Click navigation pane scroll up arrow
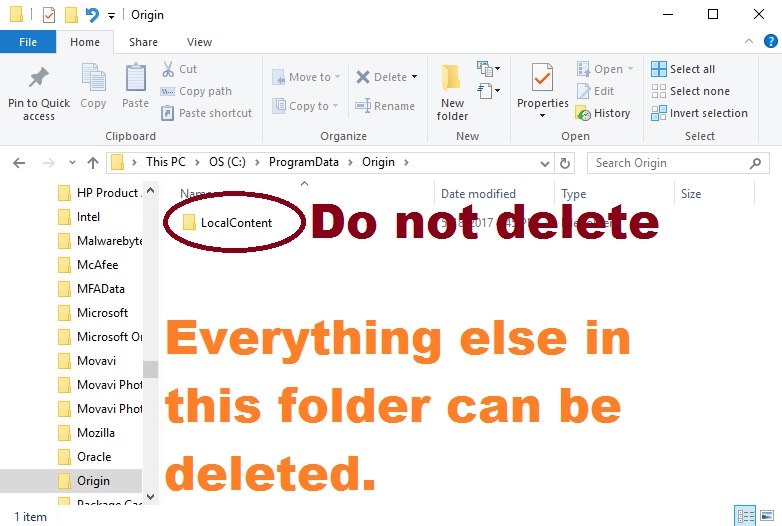Viewport: 782px width, 526px height. [x=151, y=190]
